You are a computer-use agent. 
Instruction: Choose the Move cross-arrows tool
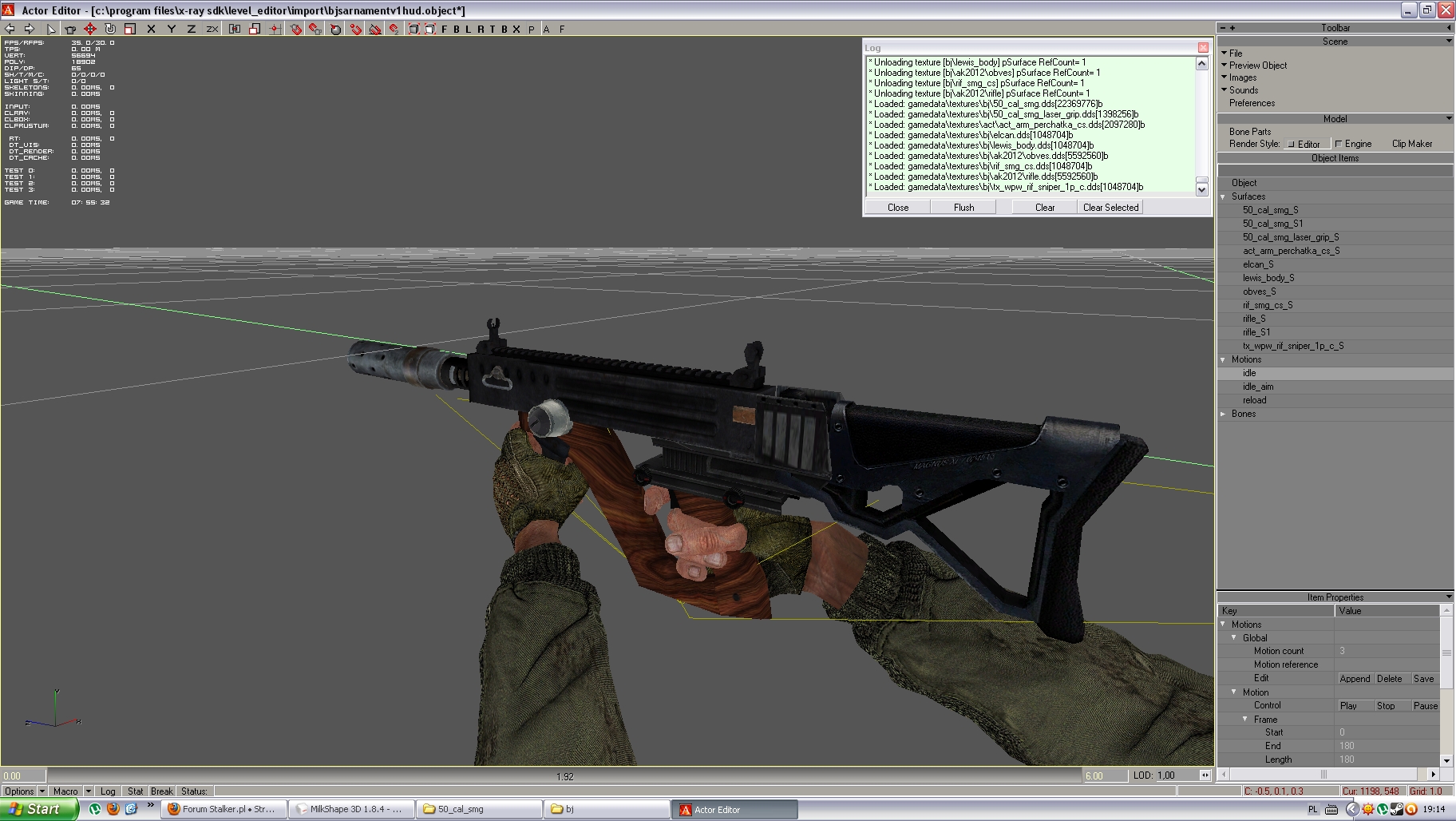(x=90, y=29)
